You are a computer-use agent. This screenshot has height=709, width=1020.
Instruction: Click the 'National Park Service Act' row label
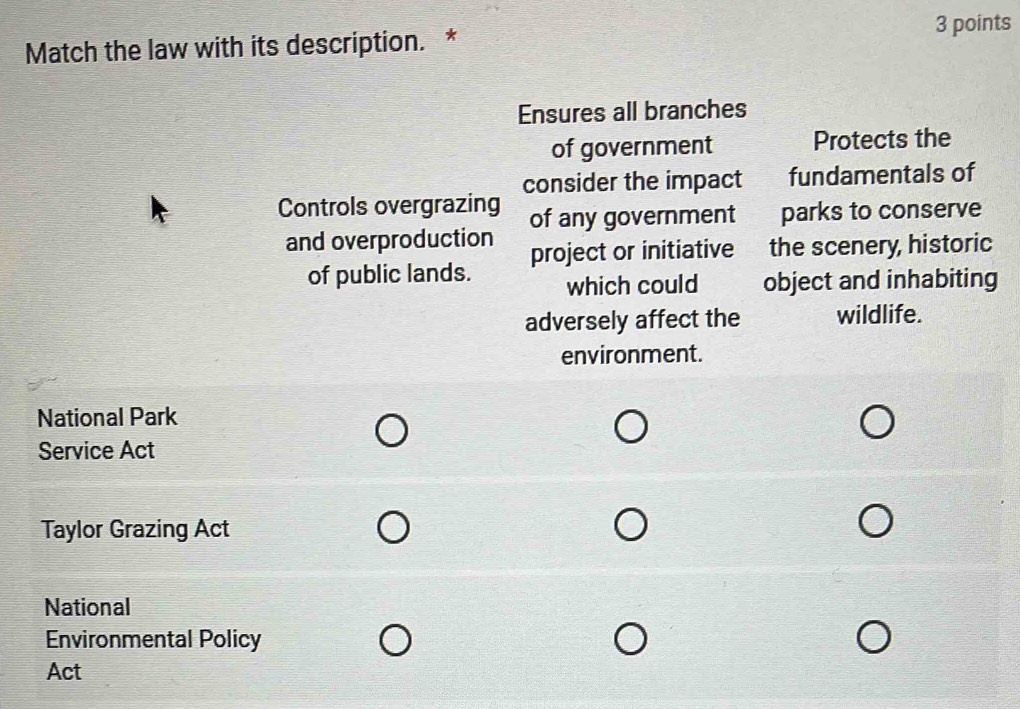[x=107, y=434]
